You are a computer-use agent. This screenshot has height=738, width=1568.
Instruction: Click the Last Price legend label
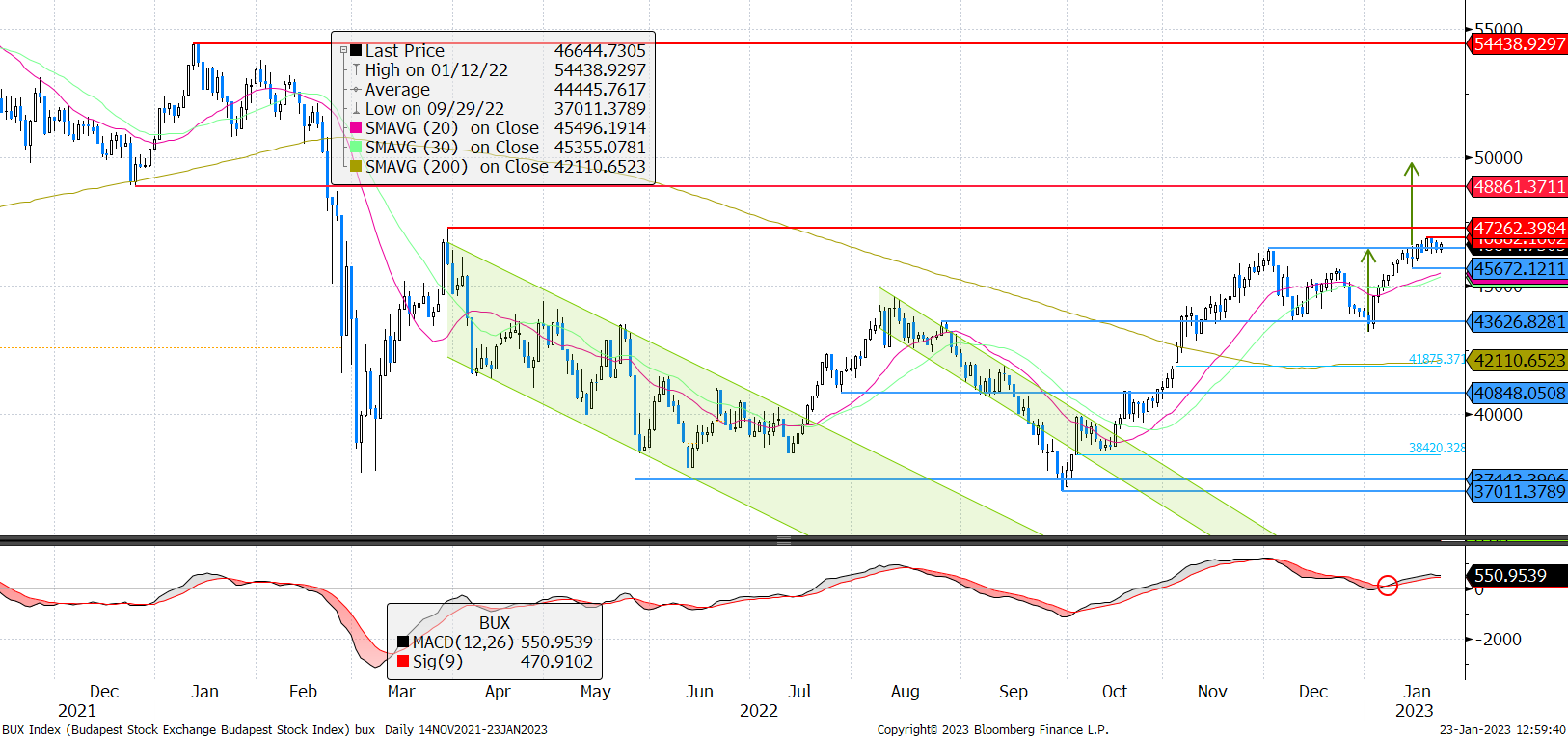tap(405, 50)
